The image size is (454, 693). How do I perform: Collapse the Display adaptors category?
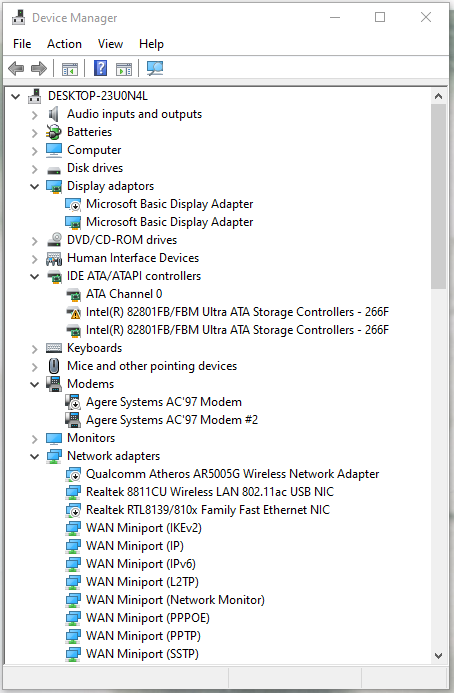[x=34, y=187]
